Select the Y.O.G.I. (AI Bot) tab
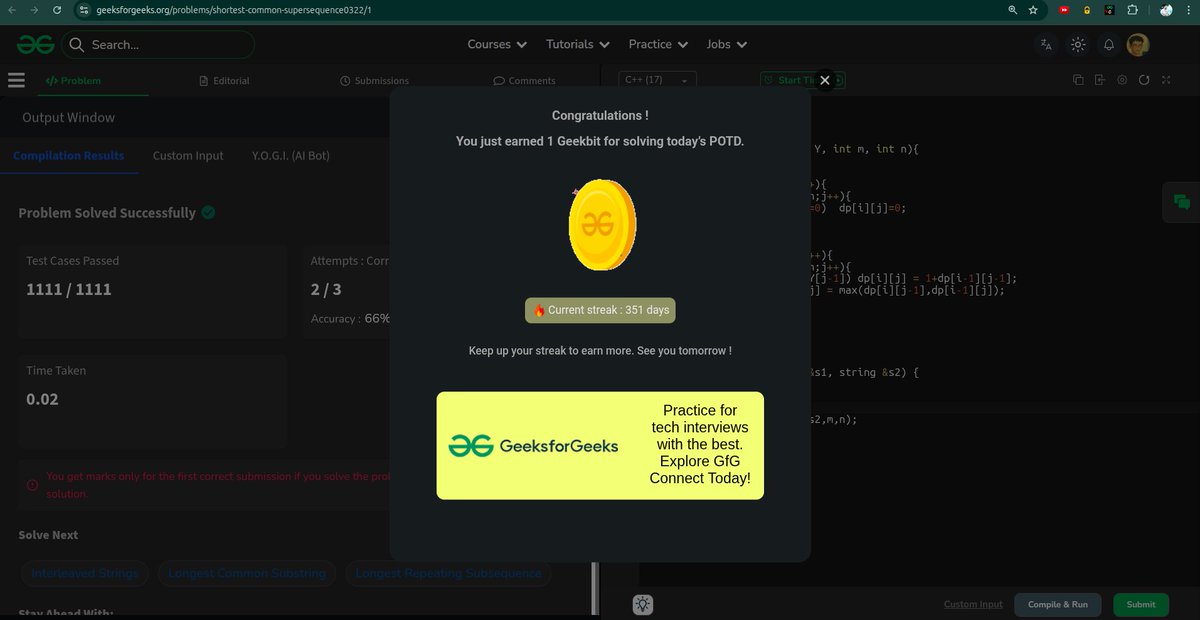Viewport: 1200px width, 620px height. click(291, 156)
